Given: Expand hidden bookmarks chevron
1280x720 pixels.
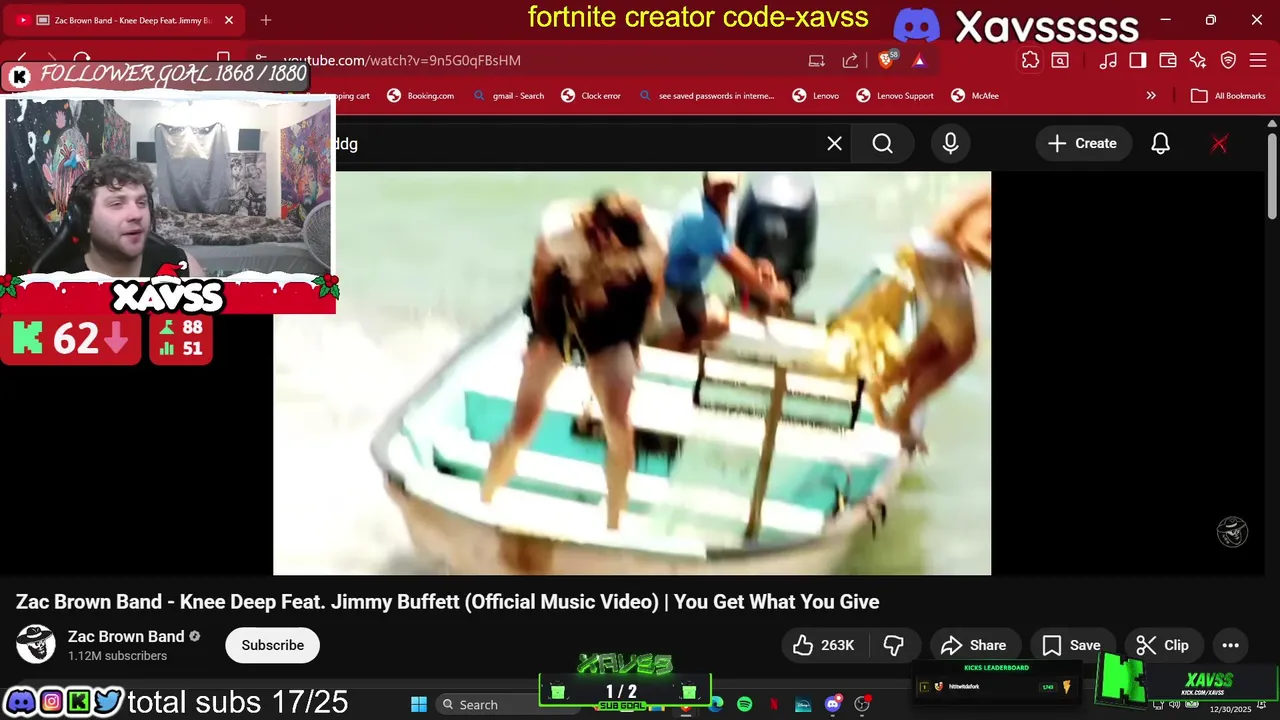Looking at the screenshot, I should tap(1151, 96).
